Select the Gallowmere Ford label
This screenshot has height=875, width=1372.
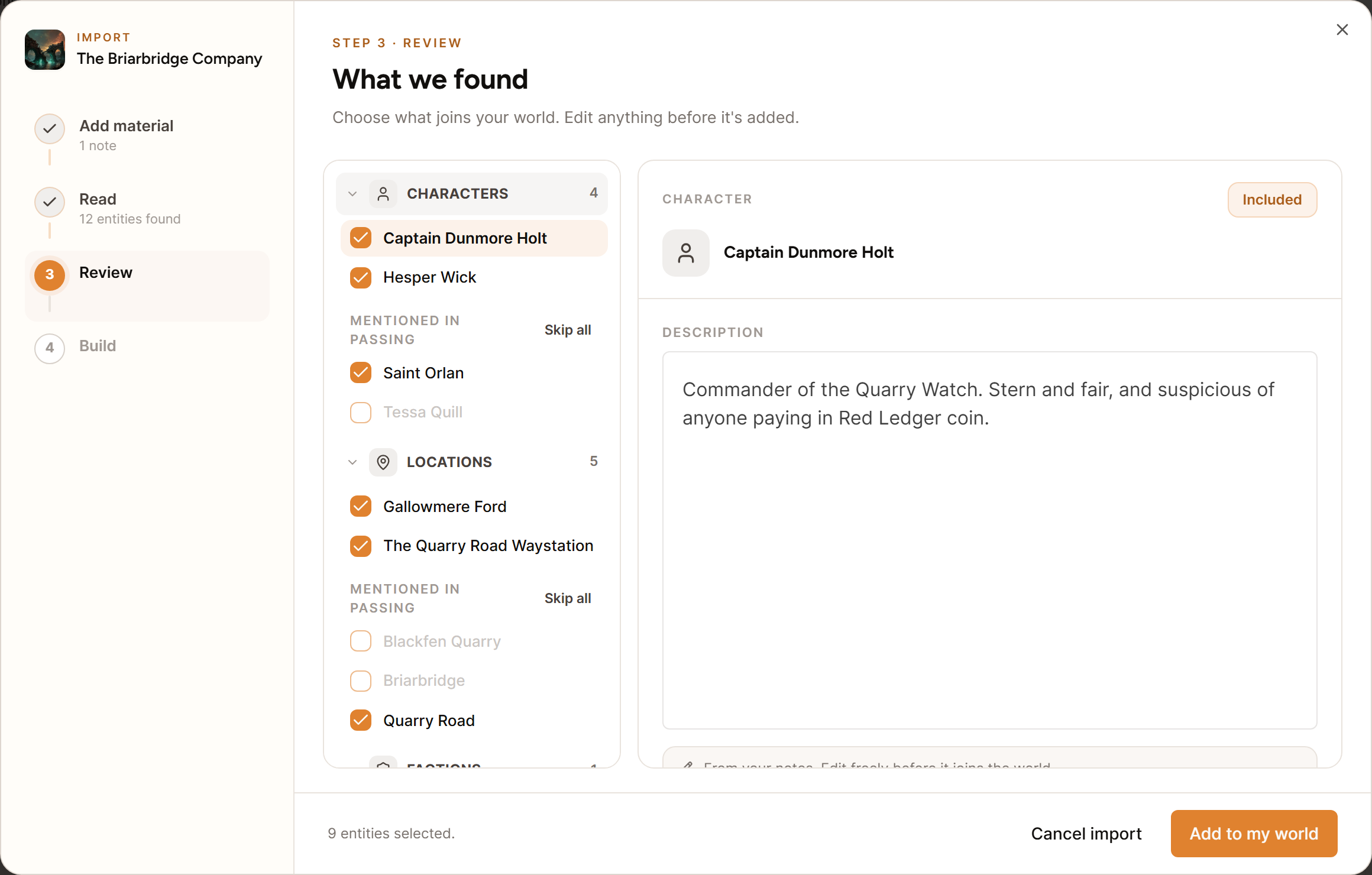click(x=445, y=507)
